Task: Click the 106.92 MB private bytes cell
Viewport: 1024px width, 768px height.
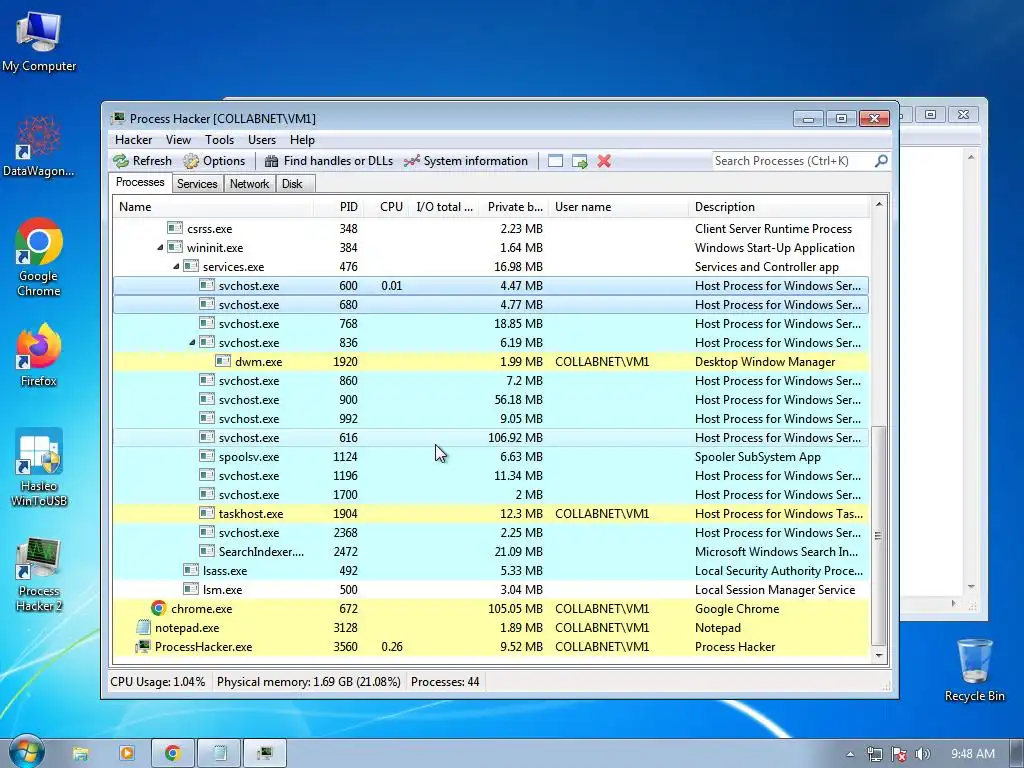Action: [515, 438]
